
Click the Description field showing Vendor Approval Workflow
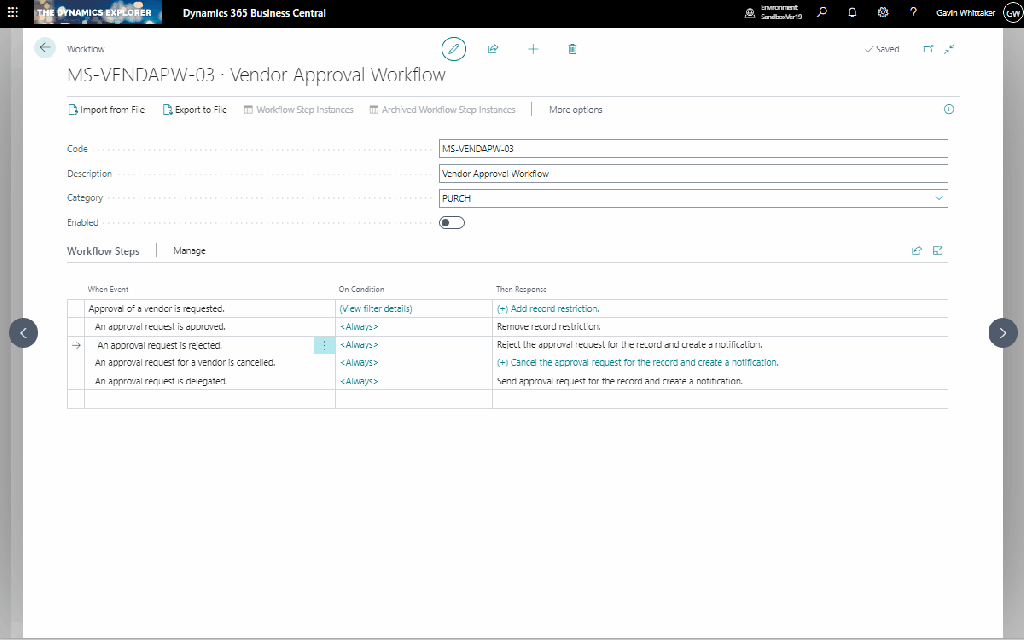click(600, 173)
